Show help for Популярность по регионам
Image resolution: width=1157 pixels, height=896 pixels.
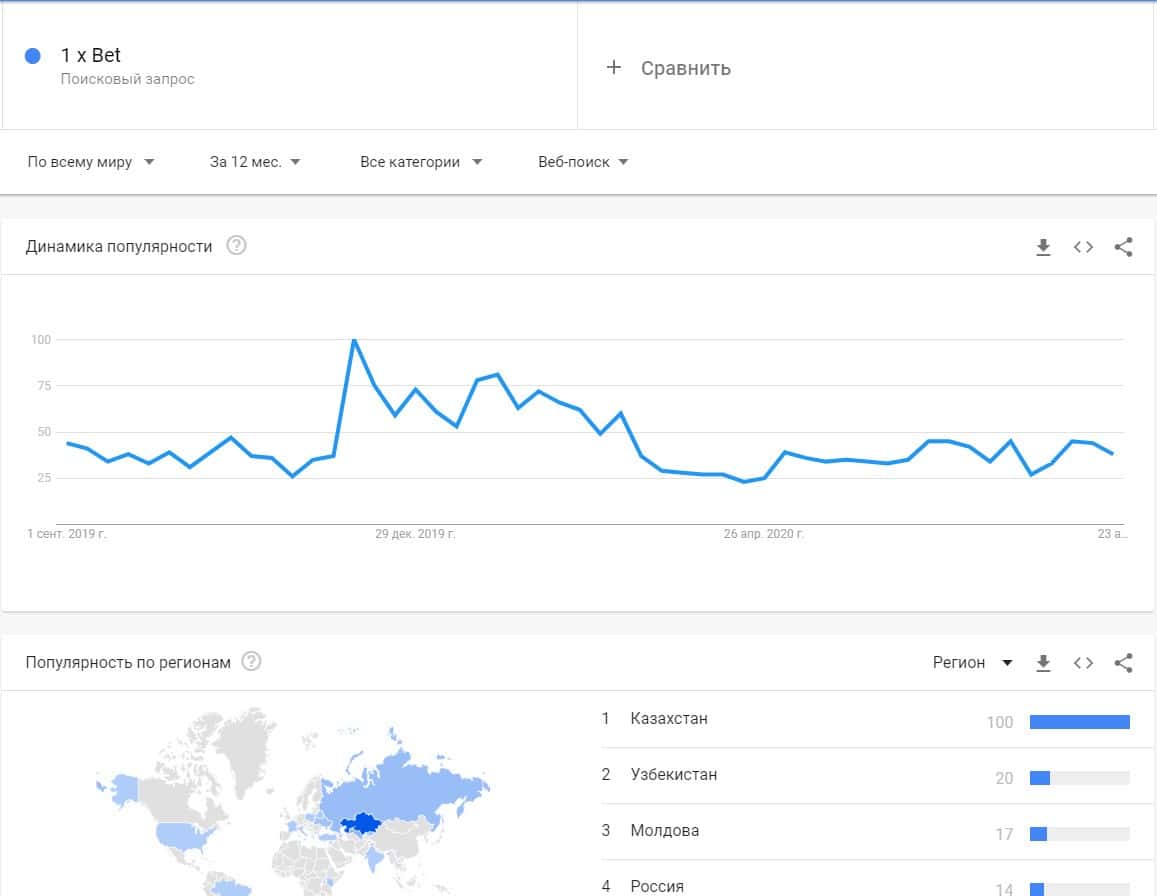251,662
